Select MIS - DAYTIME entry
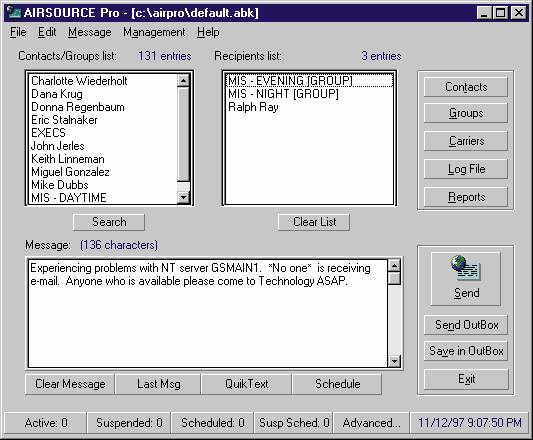Image resolution: width=533 pixels, height=440 pixels. [x=103, y=198]
